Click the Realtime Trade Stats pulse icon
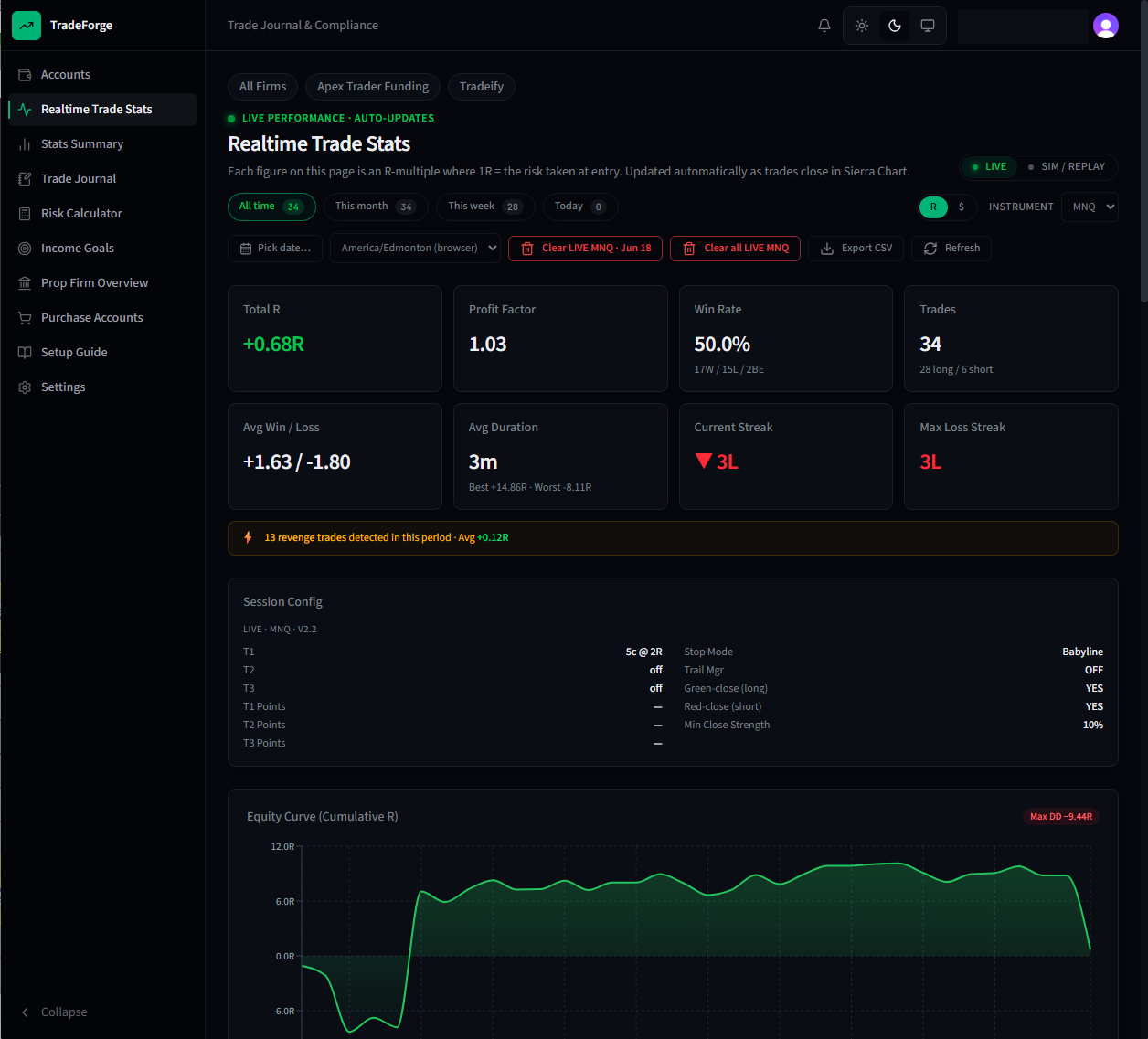 tap(25, 110)
